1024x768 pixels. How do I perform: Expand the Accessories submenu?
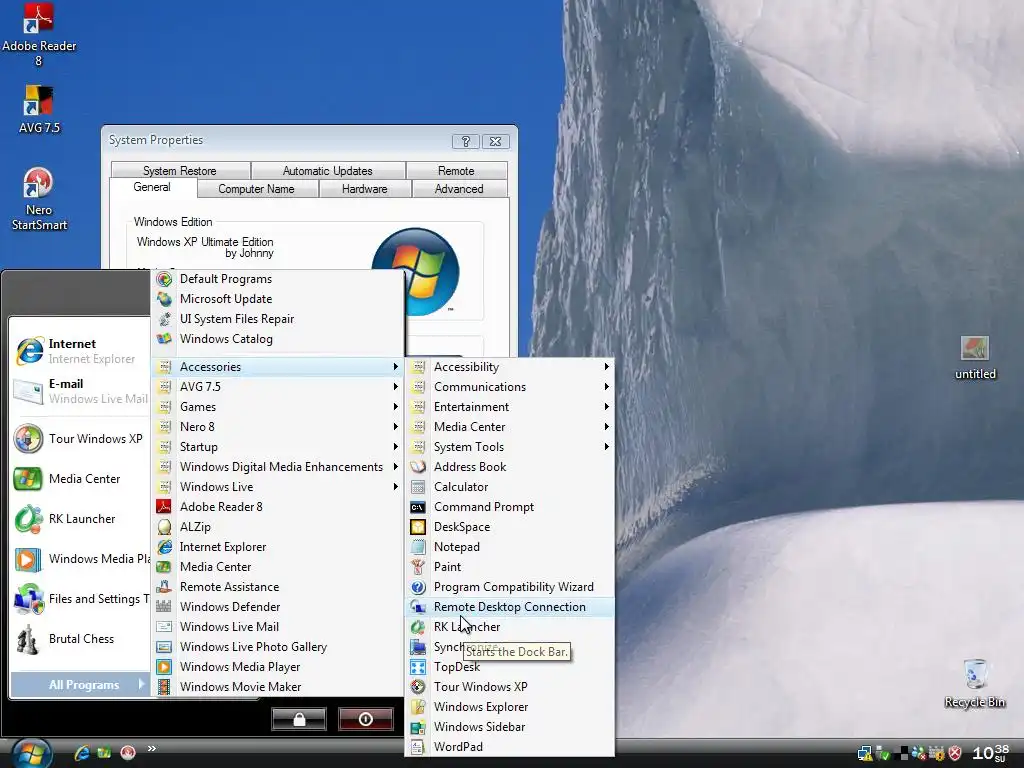(x=278, y=367)
